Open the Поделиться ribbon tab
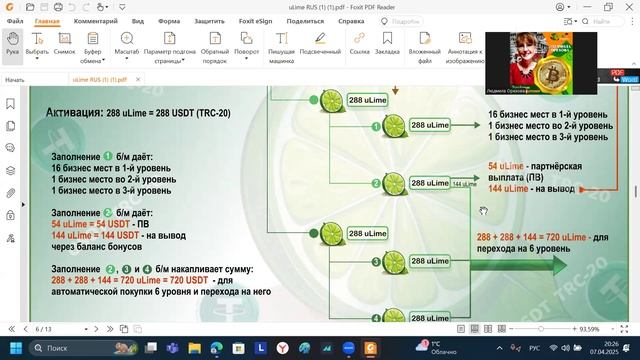This screenshot has height=360, width=640. 305,21
